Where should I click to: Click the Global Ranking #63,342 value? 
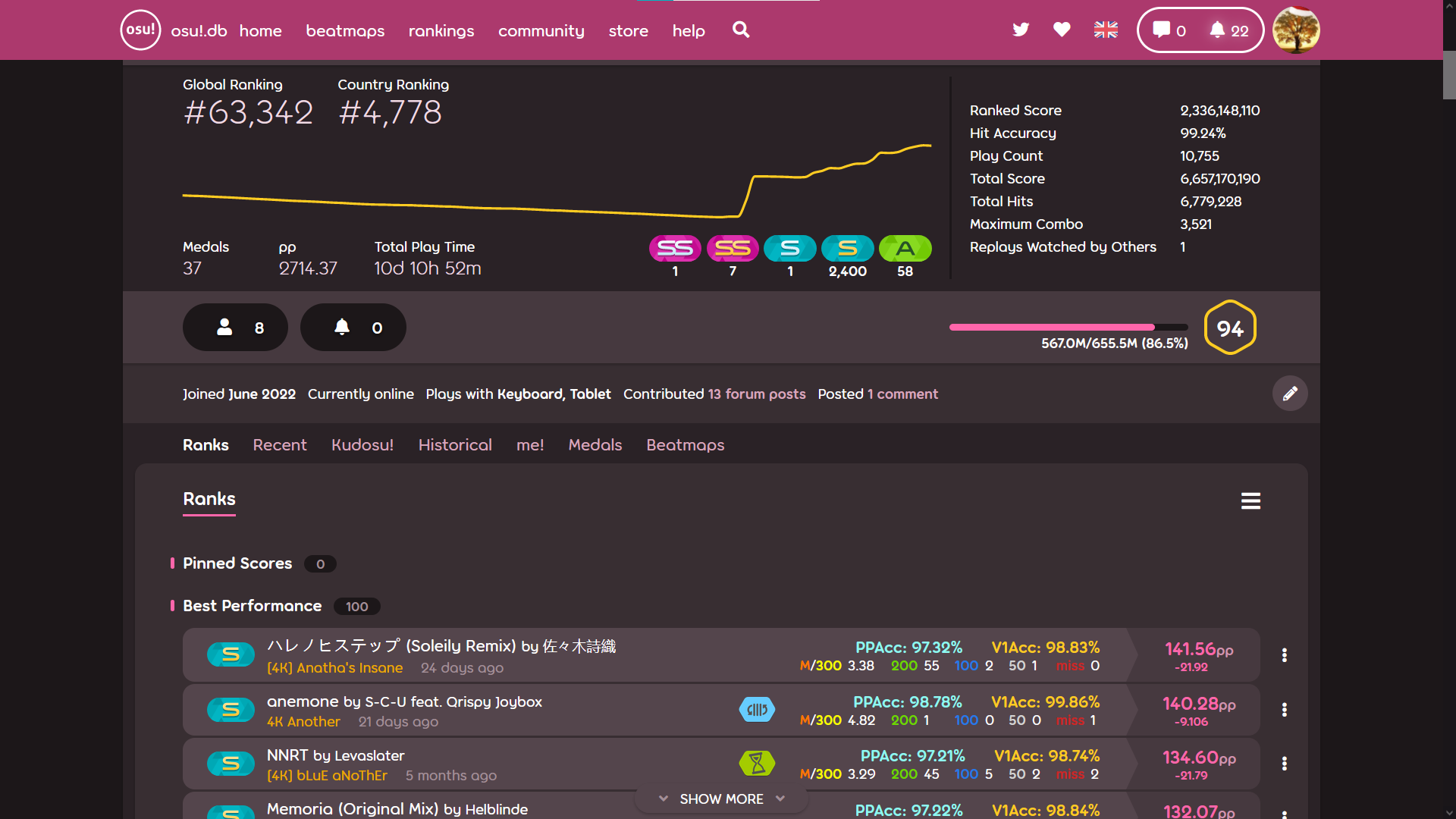tap(248, 113)
